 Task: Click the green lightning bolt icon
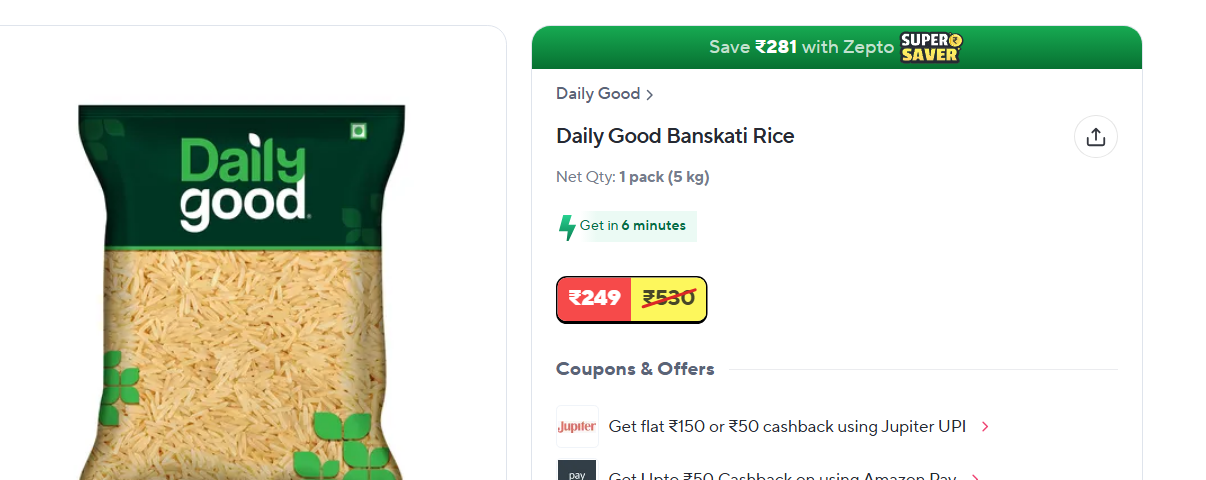coord(567,227)
